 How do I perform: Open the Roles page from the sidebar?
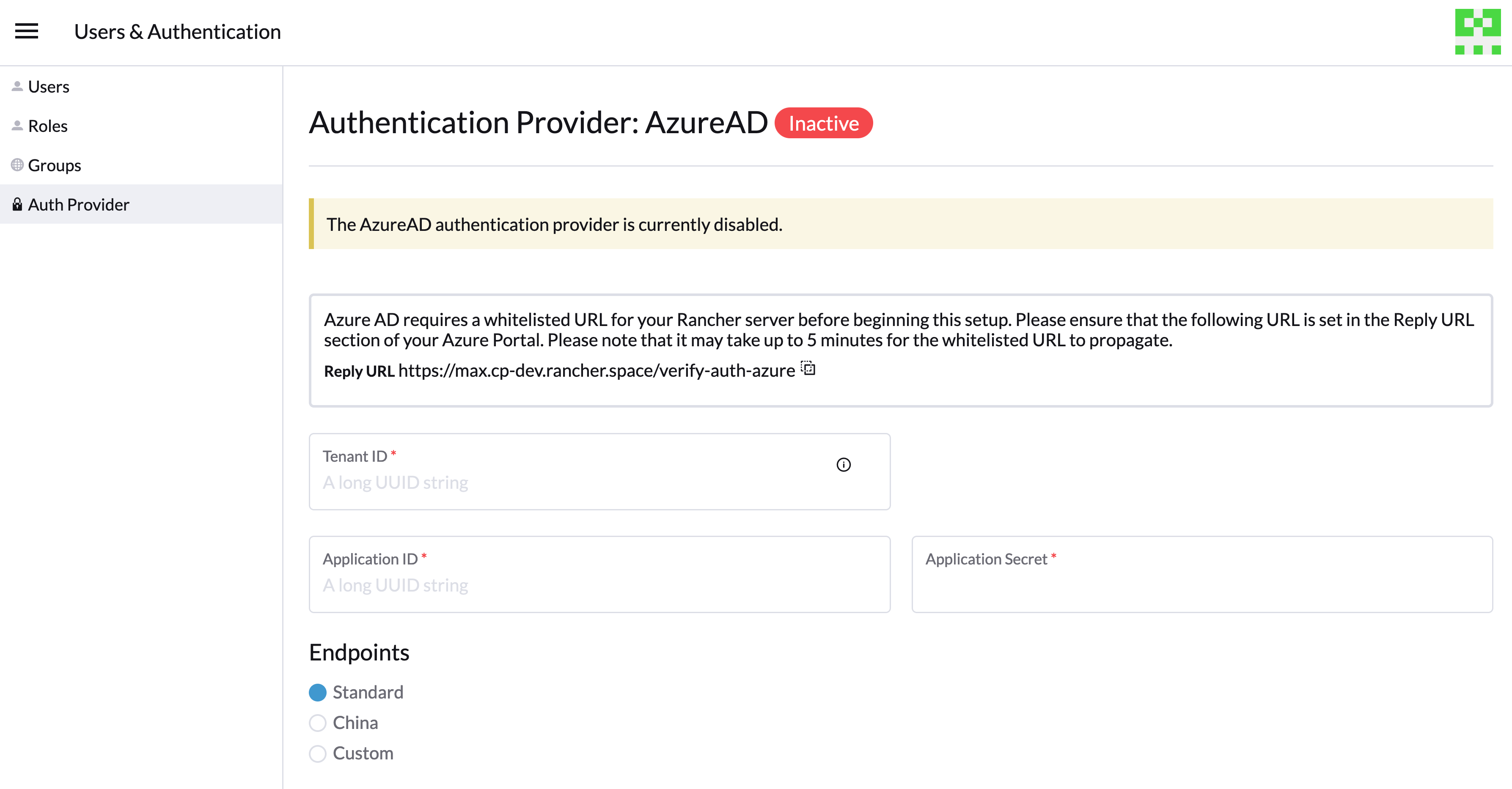coord(47,125)
